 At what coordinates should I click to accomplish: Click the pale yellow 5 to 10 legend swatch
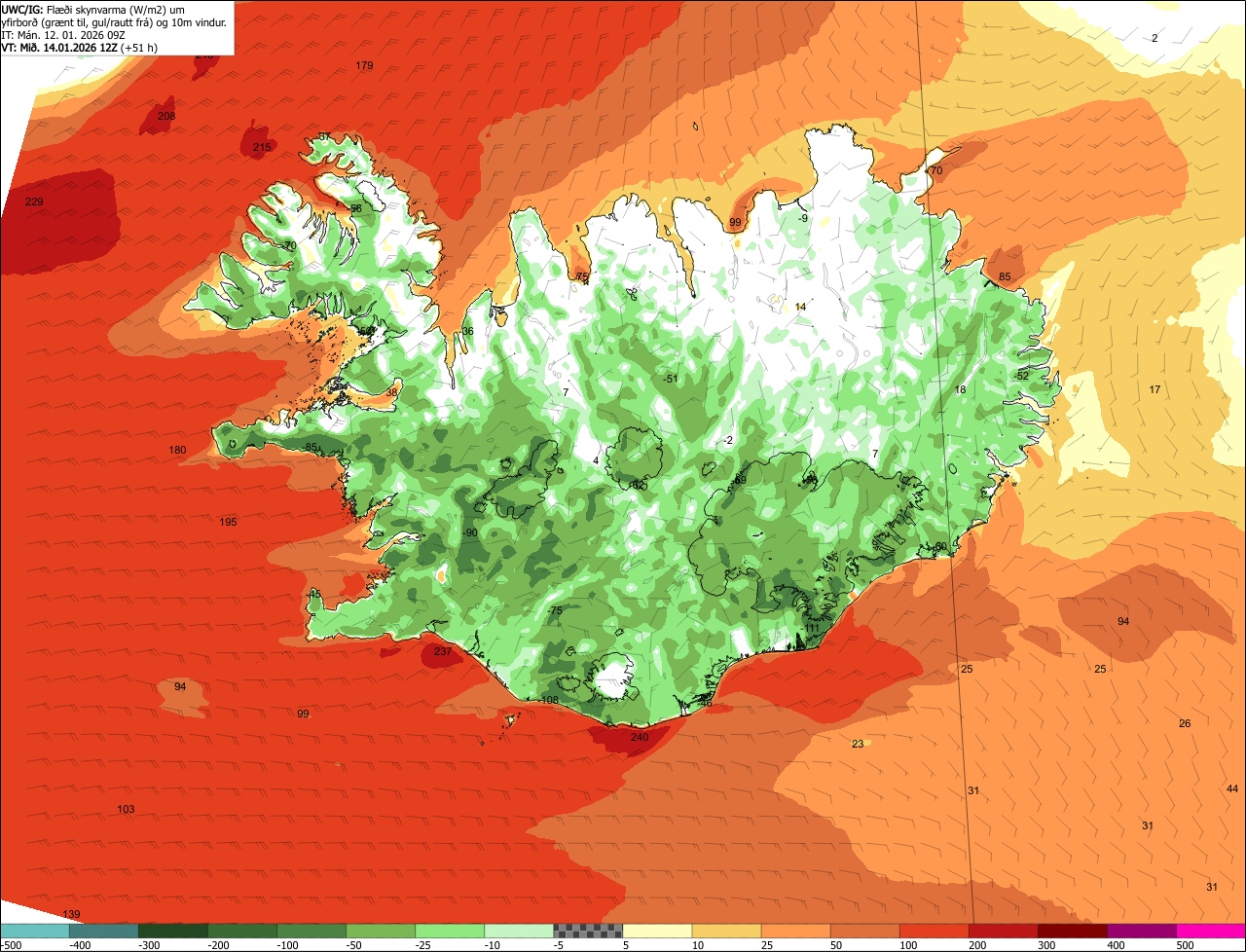pos(657,931)
